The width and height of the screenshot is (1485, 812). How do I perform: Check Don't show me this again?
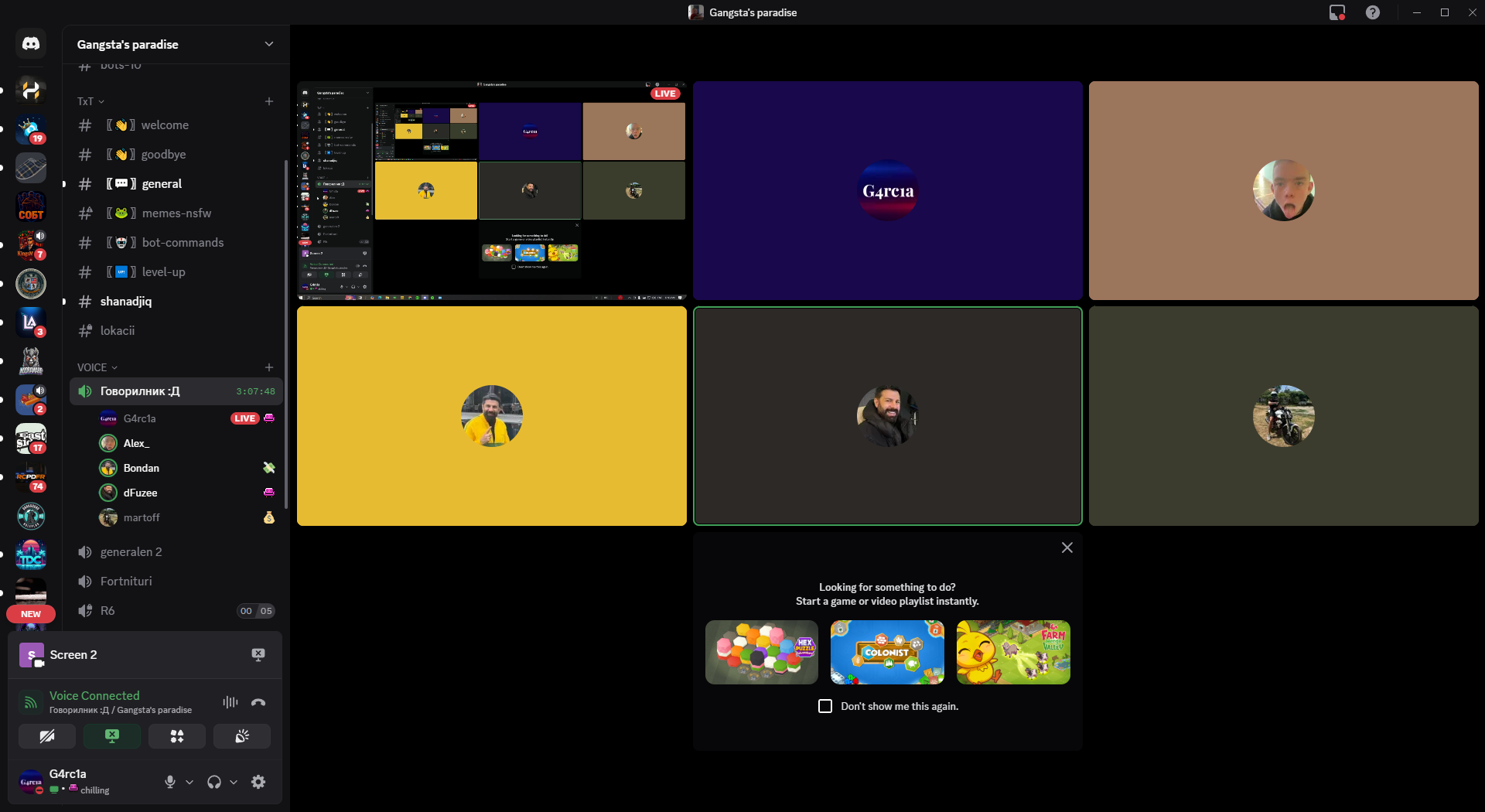tap(825, 706)
